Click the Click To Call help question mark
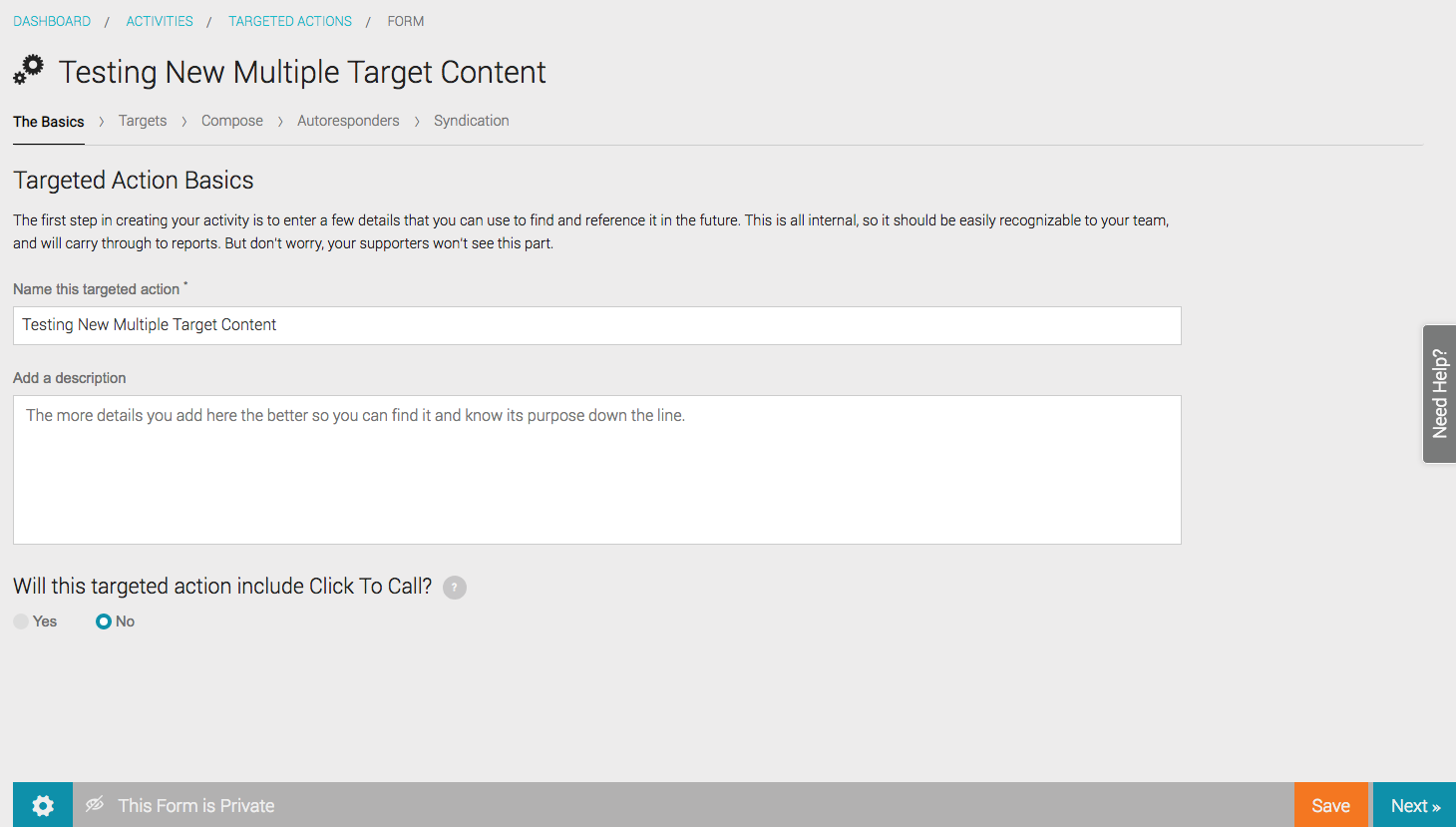 [x=455, y=588]
